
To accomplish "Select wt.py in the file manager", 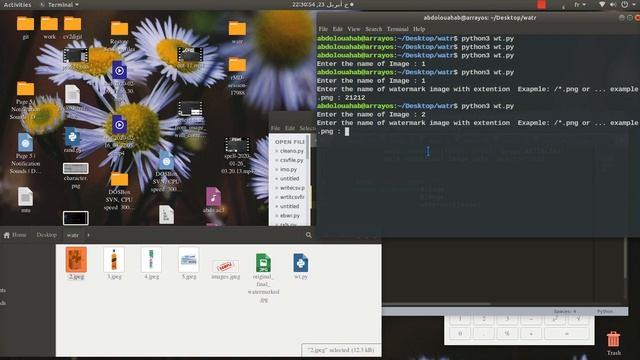I will pos(301,263).
